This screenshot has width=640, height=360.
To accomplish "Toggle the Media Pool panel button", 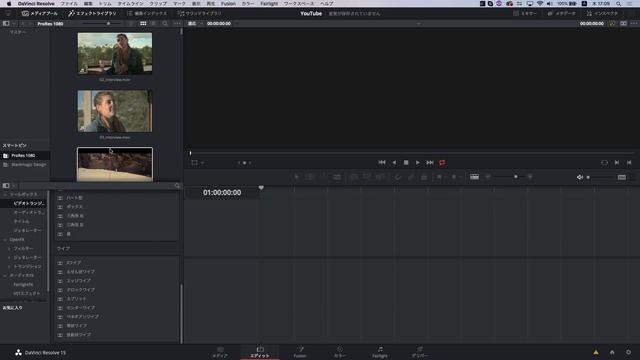I will [x=40, y=13].
